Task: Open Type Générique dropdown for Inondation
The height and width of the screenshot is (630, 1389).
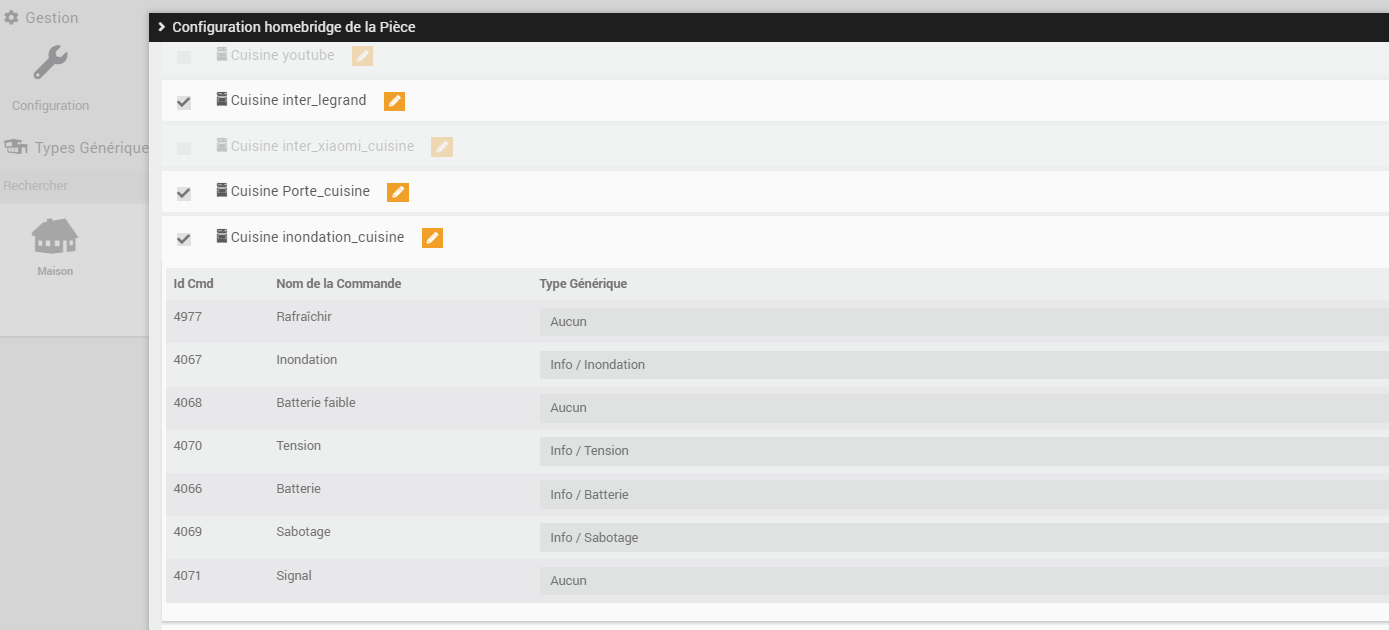Action: click(x=964, y=365)
